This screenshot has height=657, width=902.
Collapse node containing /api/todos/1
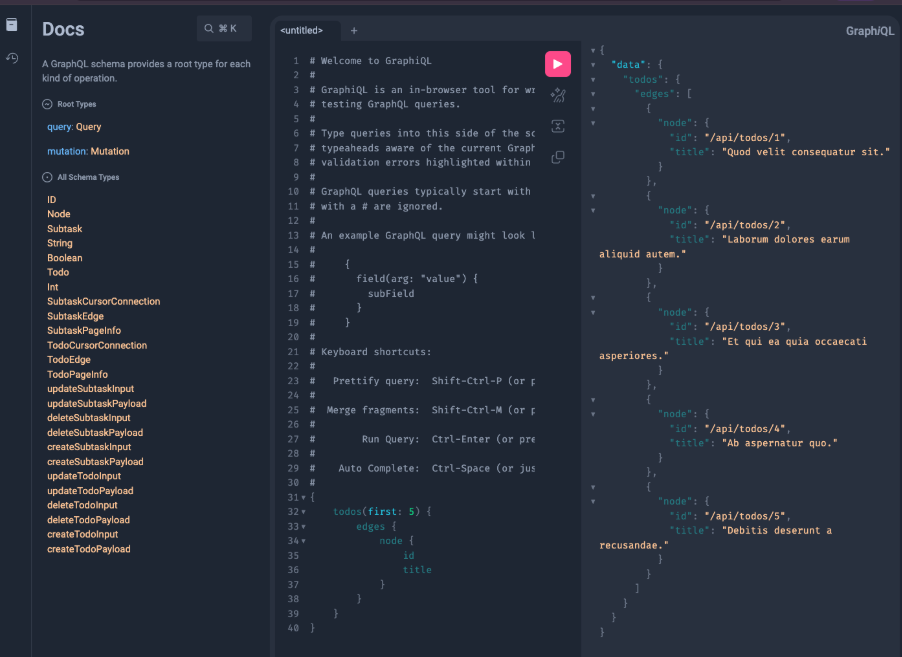pos(593,123)
